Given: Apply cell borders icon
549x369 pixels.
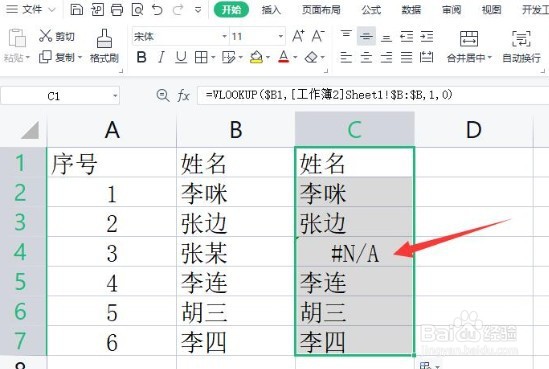Looking at the screenshot, I should 201,57.
